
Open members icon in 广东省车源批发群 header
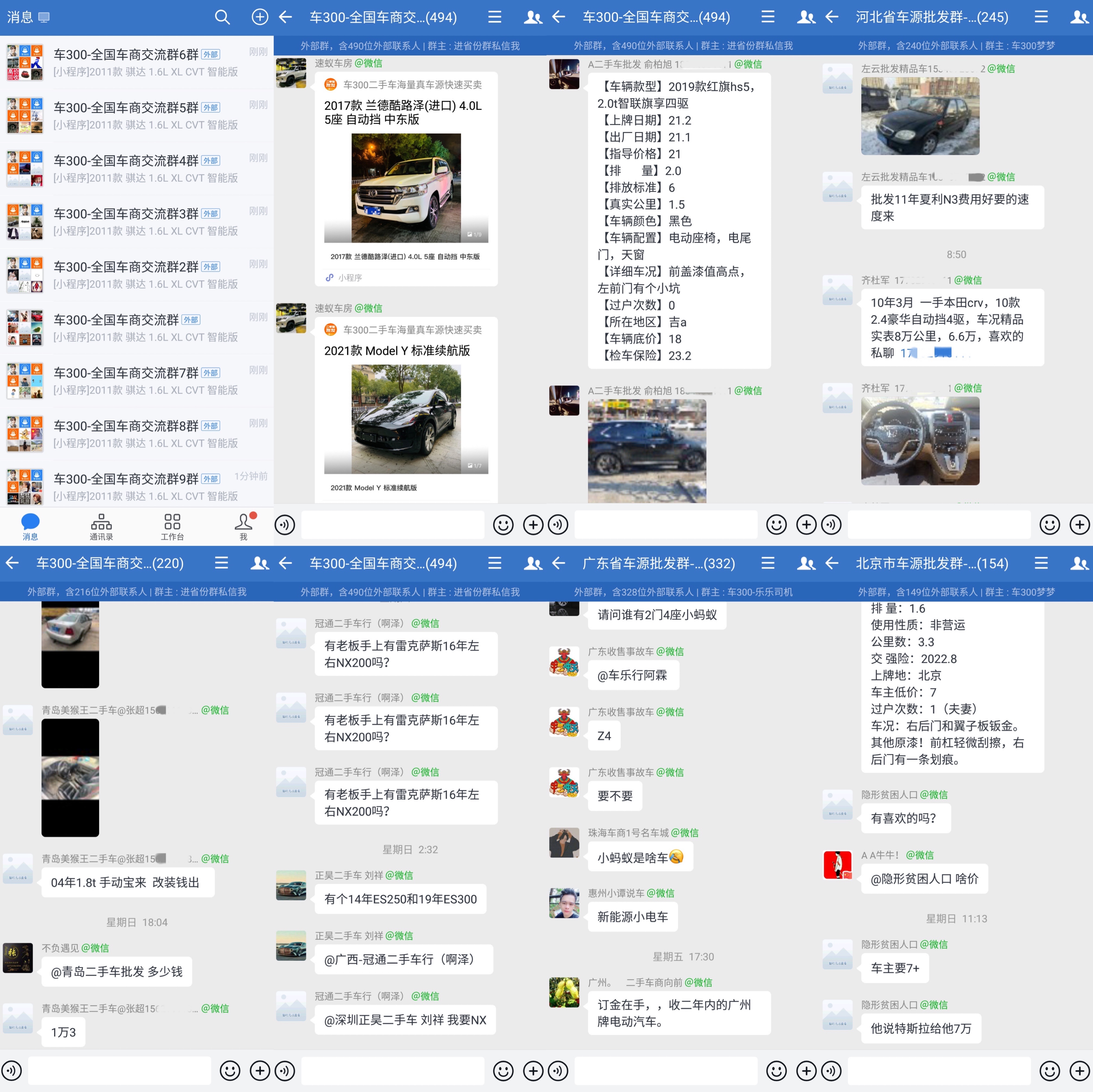(x=806, y=563)
